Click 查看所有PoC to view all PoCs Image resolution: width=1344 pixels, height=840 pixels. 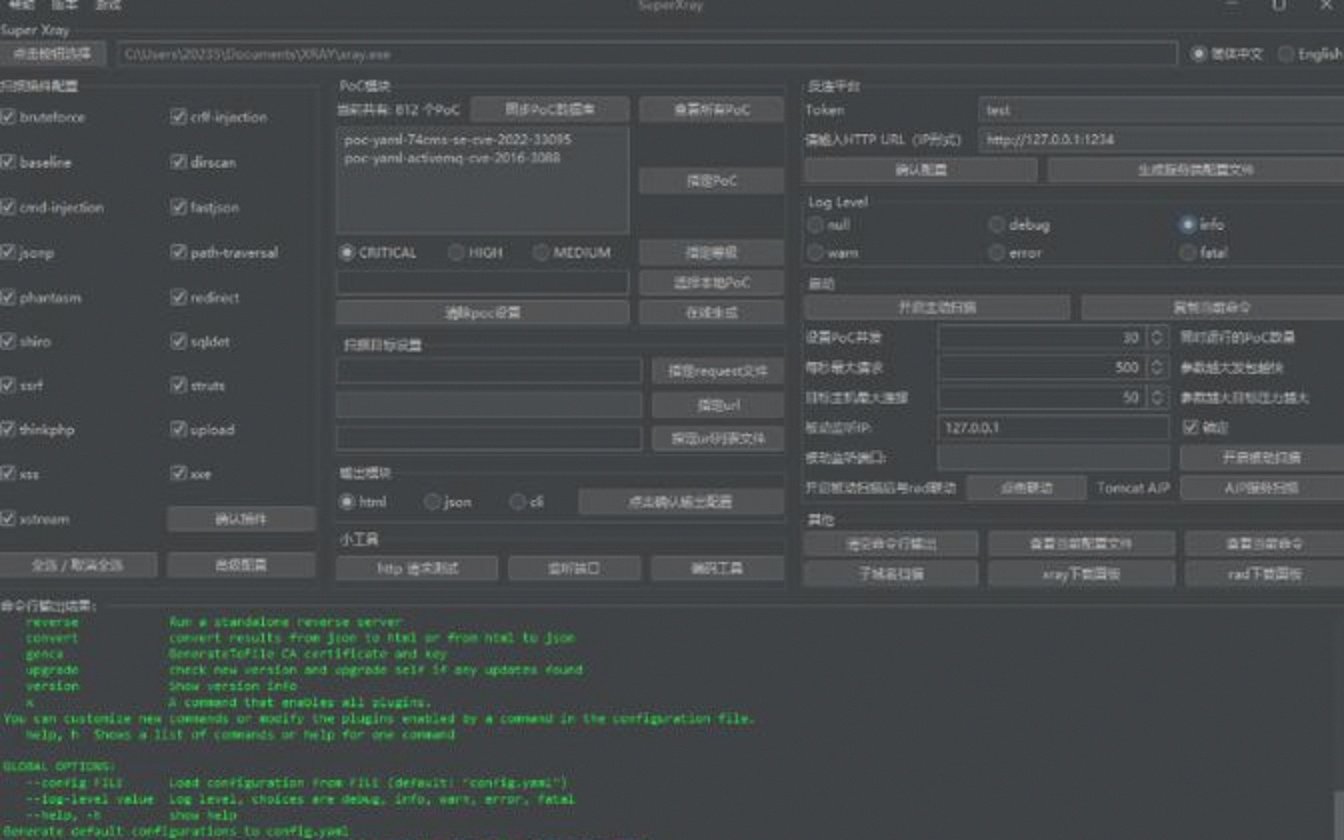(x=711, y=108)
